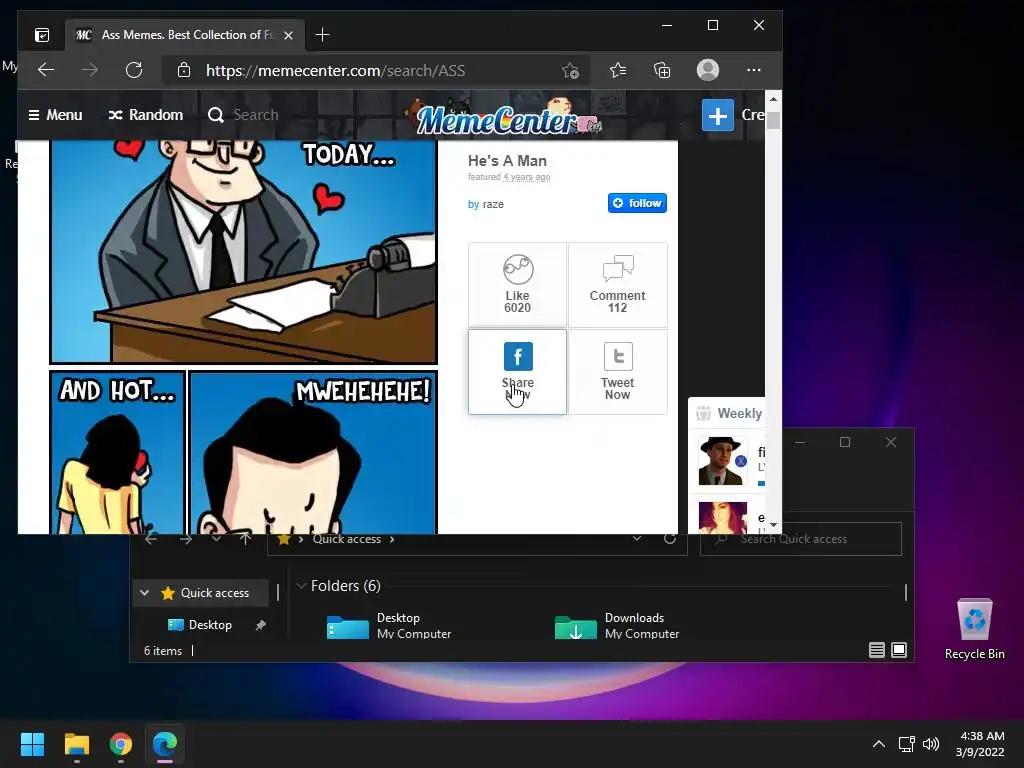Open MemeCenter Menu
The image size is (1024, 768).
(x=56, y=115)
